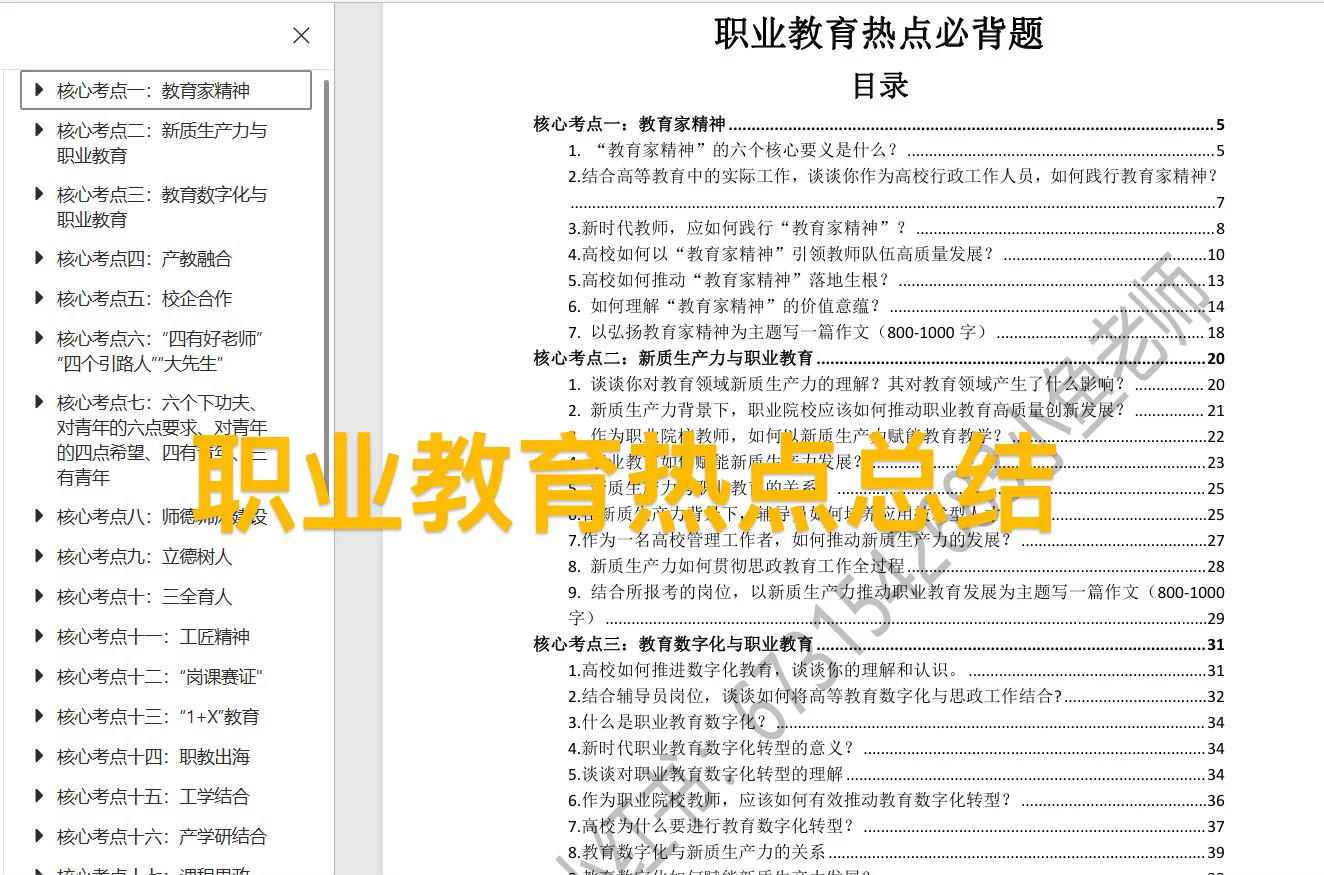Expand 核心考点七：六个下功夫 bookmark arrow

click(x=39, y=402)
